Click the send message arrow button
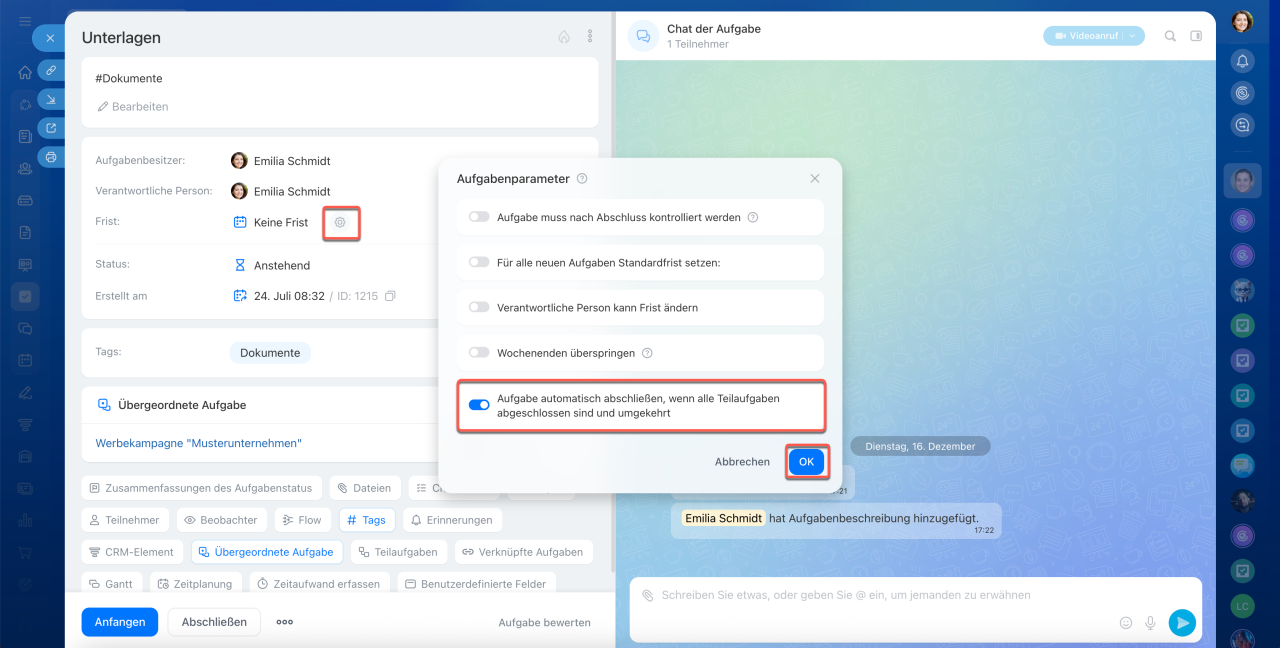 click(x=1182, y=622)
